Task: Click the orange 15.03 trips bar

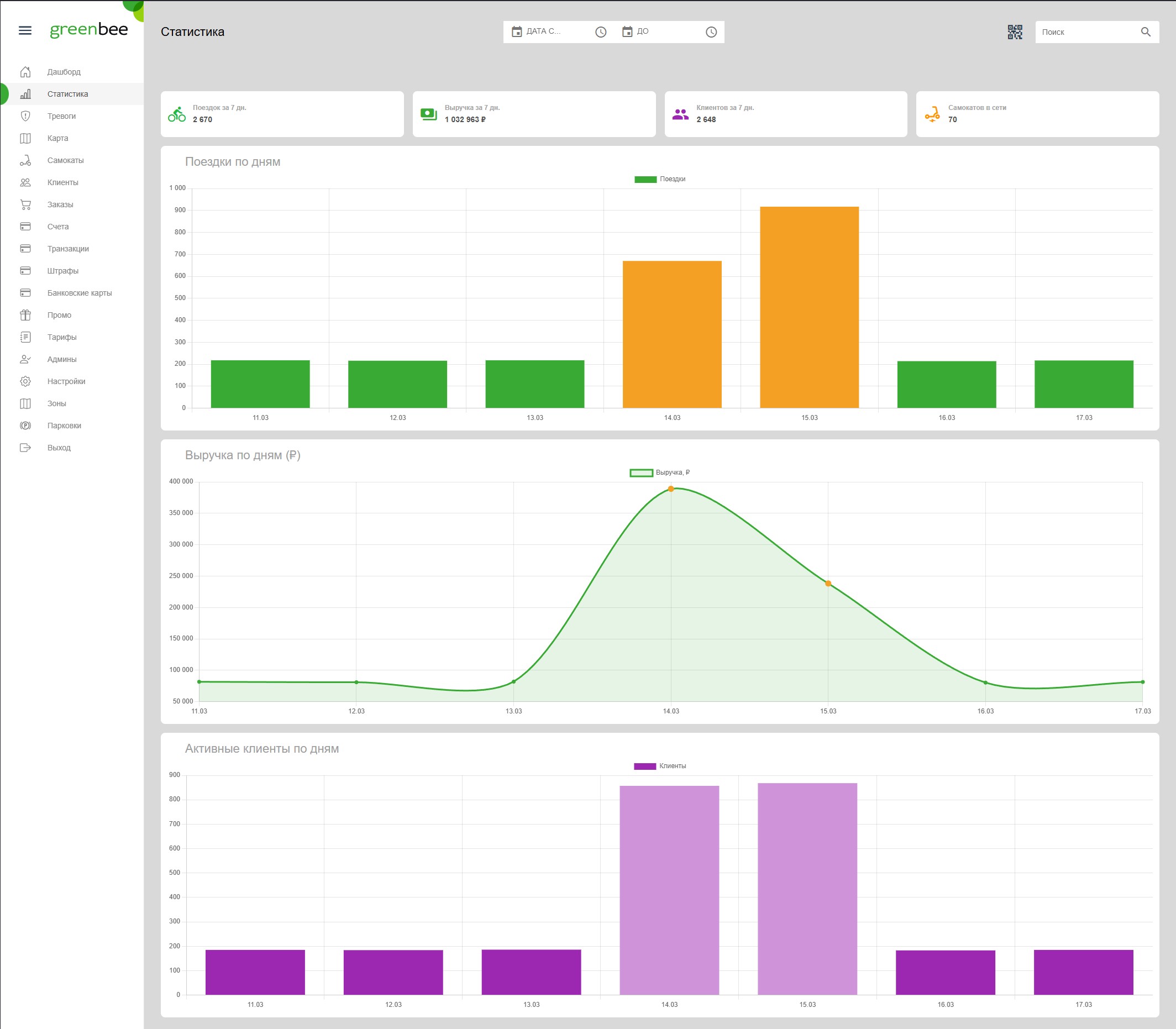Action: click(809, 307)
